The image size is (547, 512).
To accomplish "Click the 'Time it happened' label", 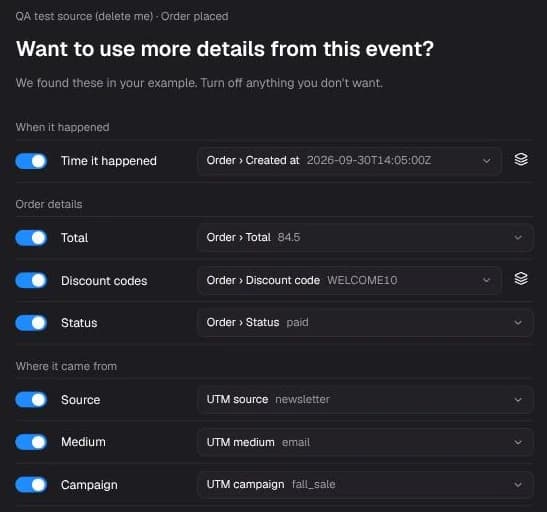I will click(109, 161).
